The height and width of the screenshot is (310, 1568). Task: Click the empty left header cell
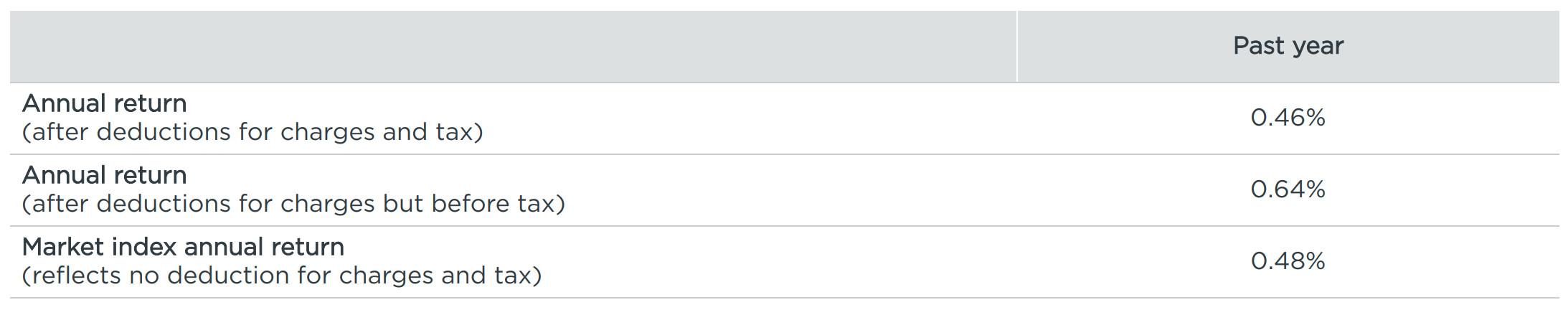pyautogui.click(x=512, y=46)
